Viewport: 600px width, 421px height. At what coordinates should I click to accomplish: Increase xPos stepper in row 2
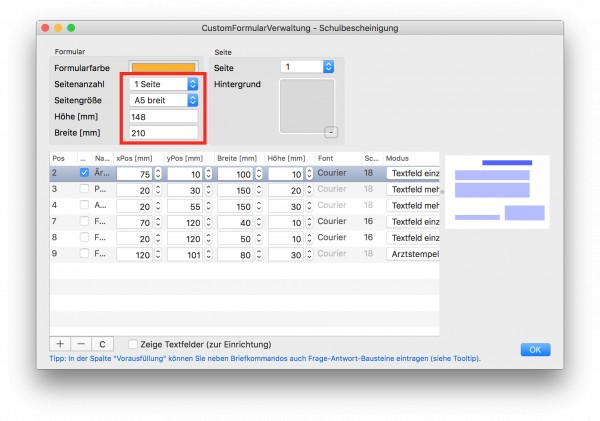[158, 171]
